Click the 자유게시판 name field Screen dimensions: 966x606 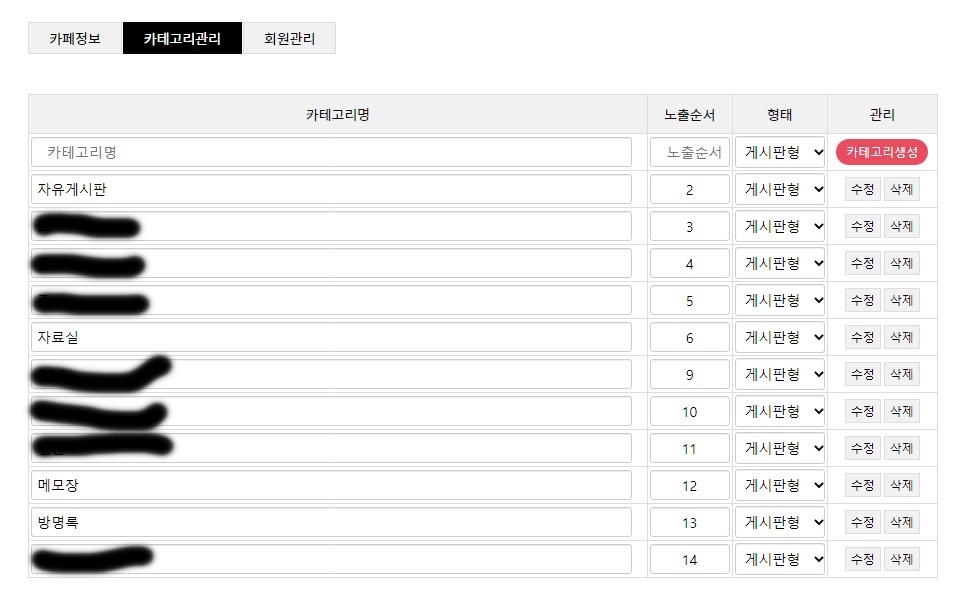pyautogui.click(x=332, y=189)
